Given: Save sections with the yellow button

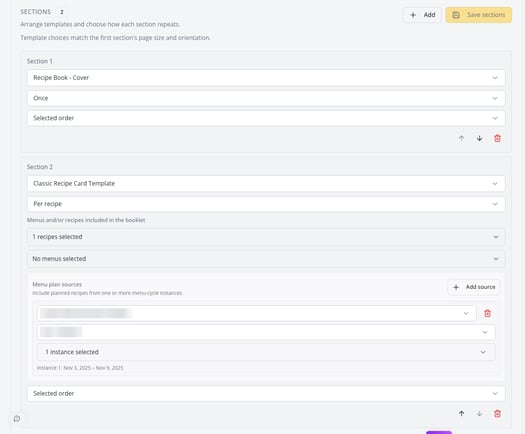Looking at the screenshot, I should [478, 15].
